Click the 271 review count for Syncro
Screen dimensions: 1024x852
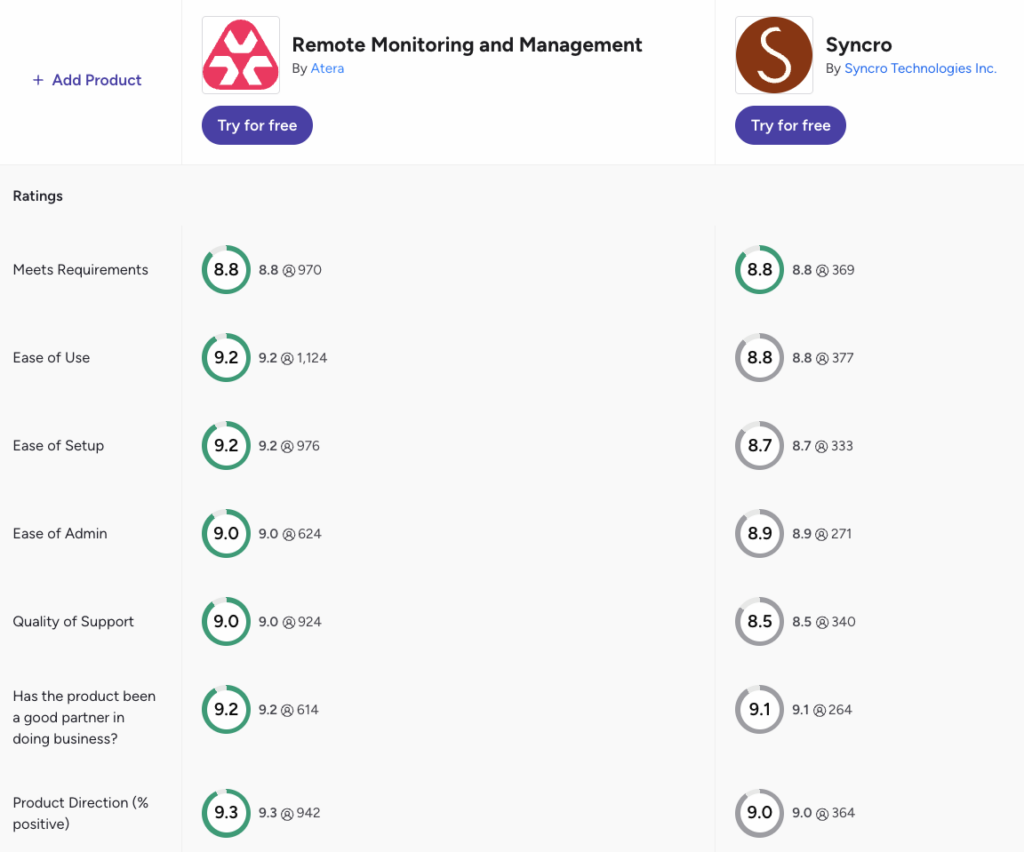click(x=841, y=534)
